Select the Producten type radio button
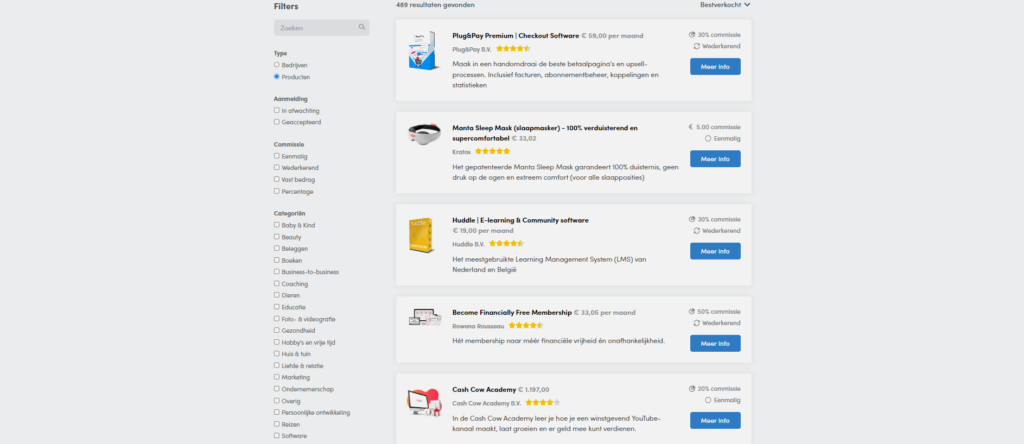The height and width of the screenshot is (444, 1024). point(277,76)
